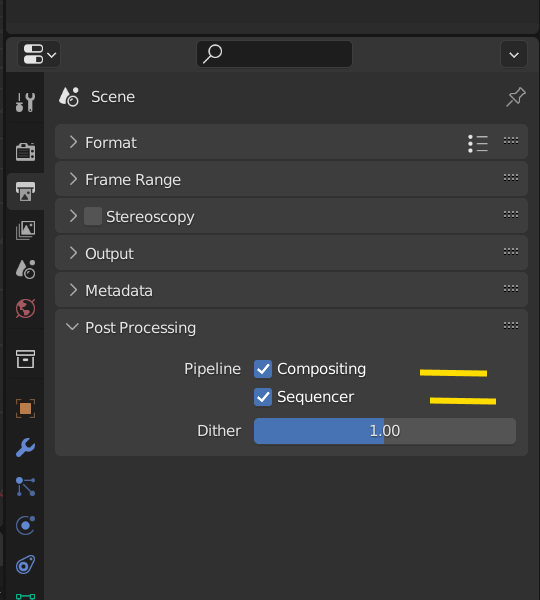This screenshot has height=600, width=540.
Task: Enable the Stereoscopy checkbox
Action: [x=93, y=217]
